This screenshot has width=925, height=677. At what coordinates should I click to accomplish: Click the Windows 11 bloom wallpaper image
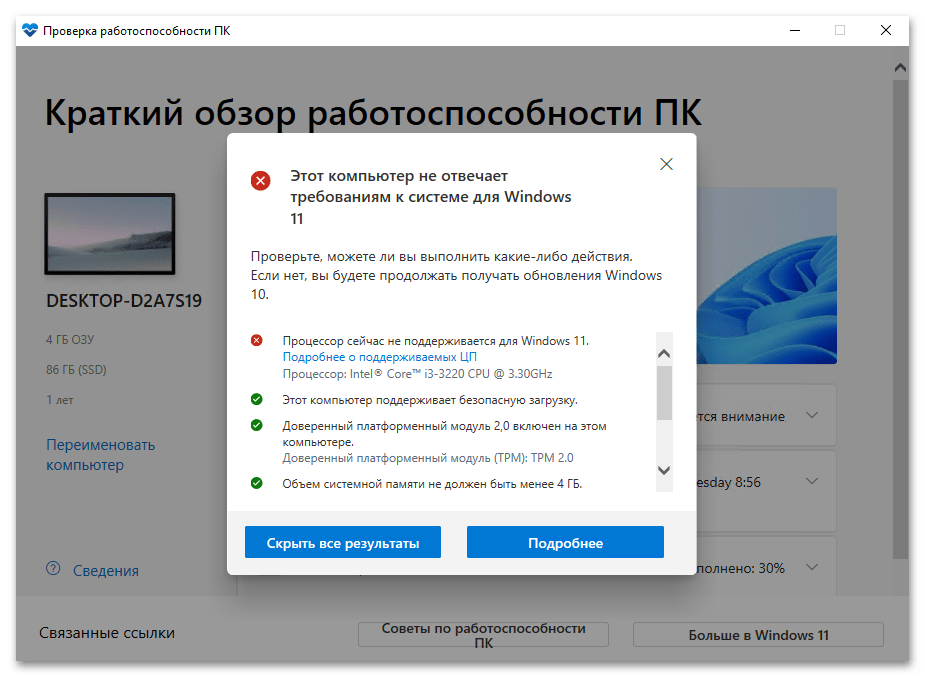[x=766, y=275]
